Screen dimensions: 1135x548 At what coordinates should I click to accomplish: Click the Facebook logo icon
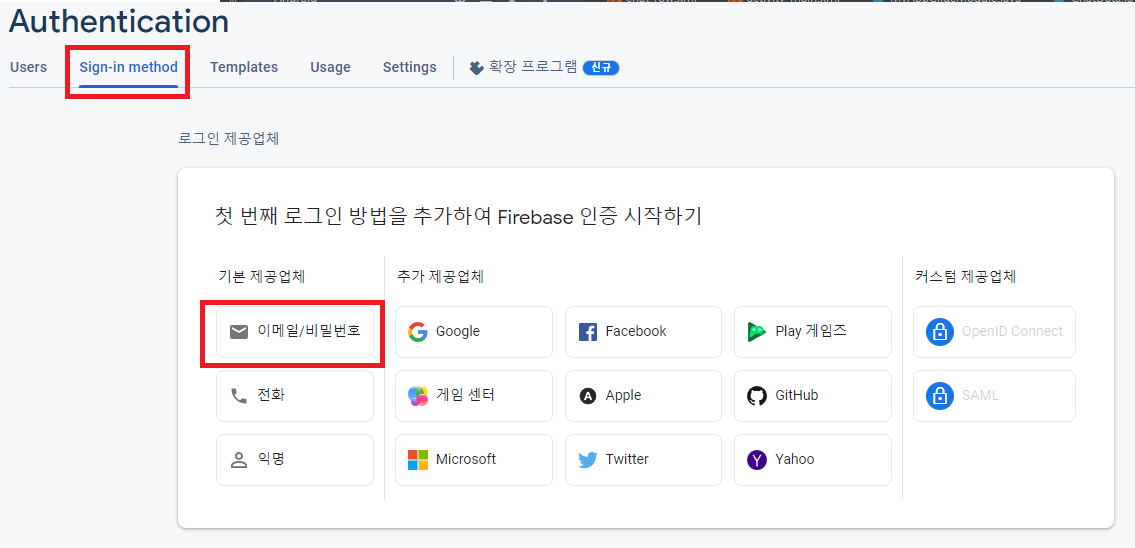pos(588,332)
